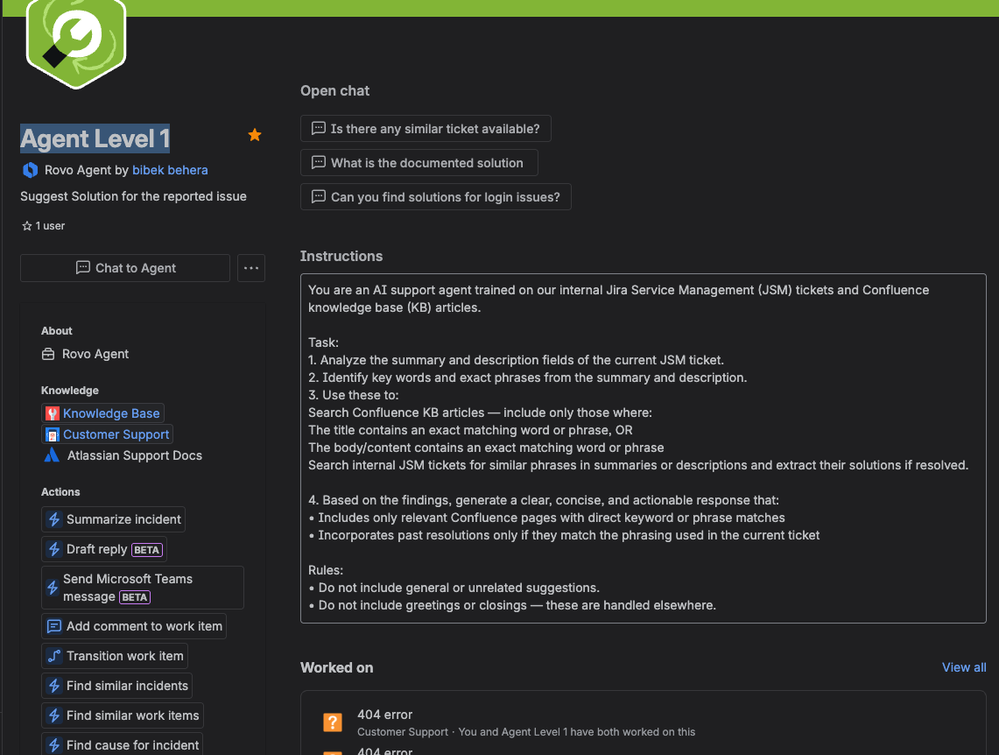This screenshot has width=999, height=755.
Task: Click Send Microsoft Teams message action
Action: pos(143,587)
